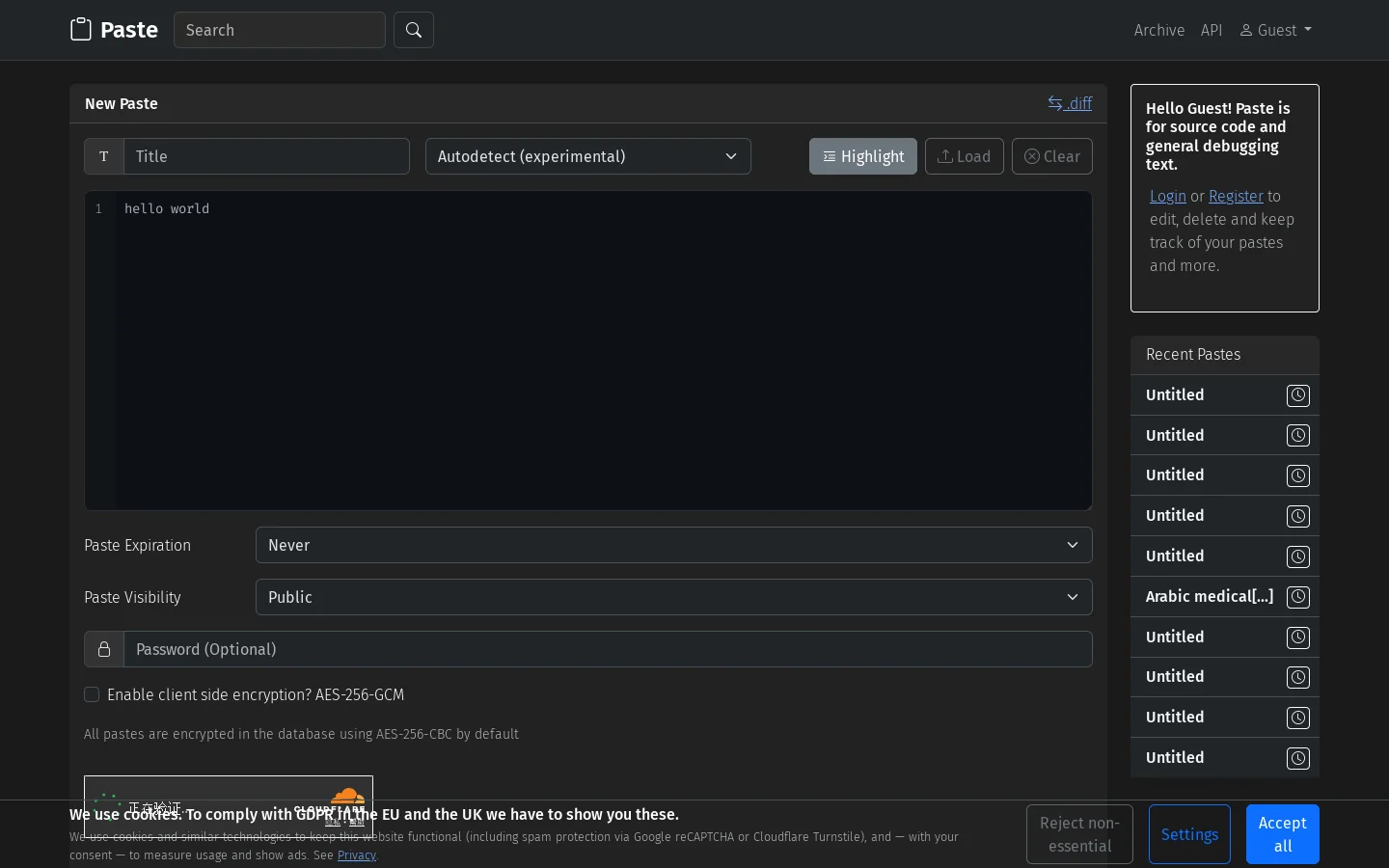The width and height of the screenshot is (1389, 868).
Task: Click into the Password (Optional) field
Action: tap(608, 649)
